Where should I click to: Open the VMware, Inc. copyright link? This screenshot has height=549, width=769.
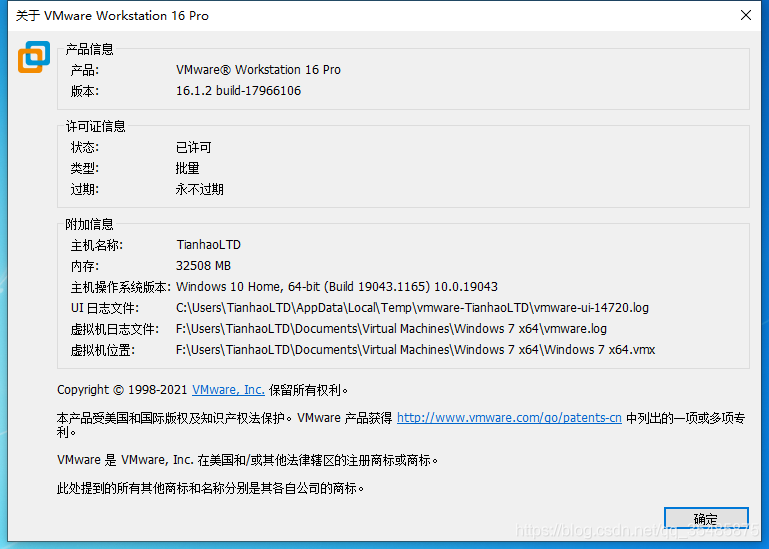[x=228, y=390]
